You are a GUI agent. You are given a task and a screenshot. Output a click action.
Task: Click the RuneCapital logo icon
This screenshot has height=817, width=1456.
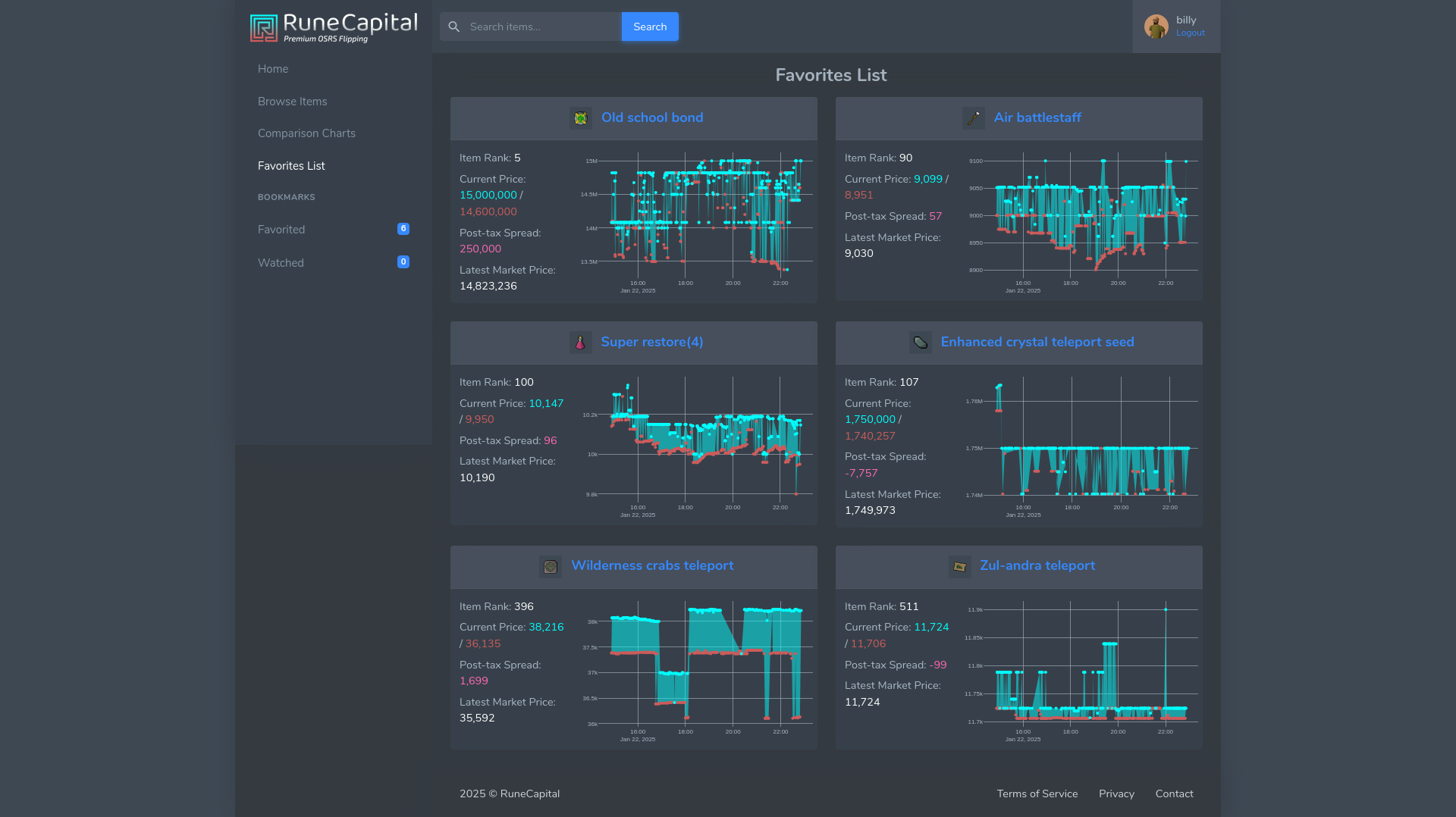264,28
